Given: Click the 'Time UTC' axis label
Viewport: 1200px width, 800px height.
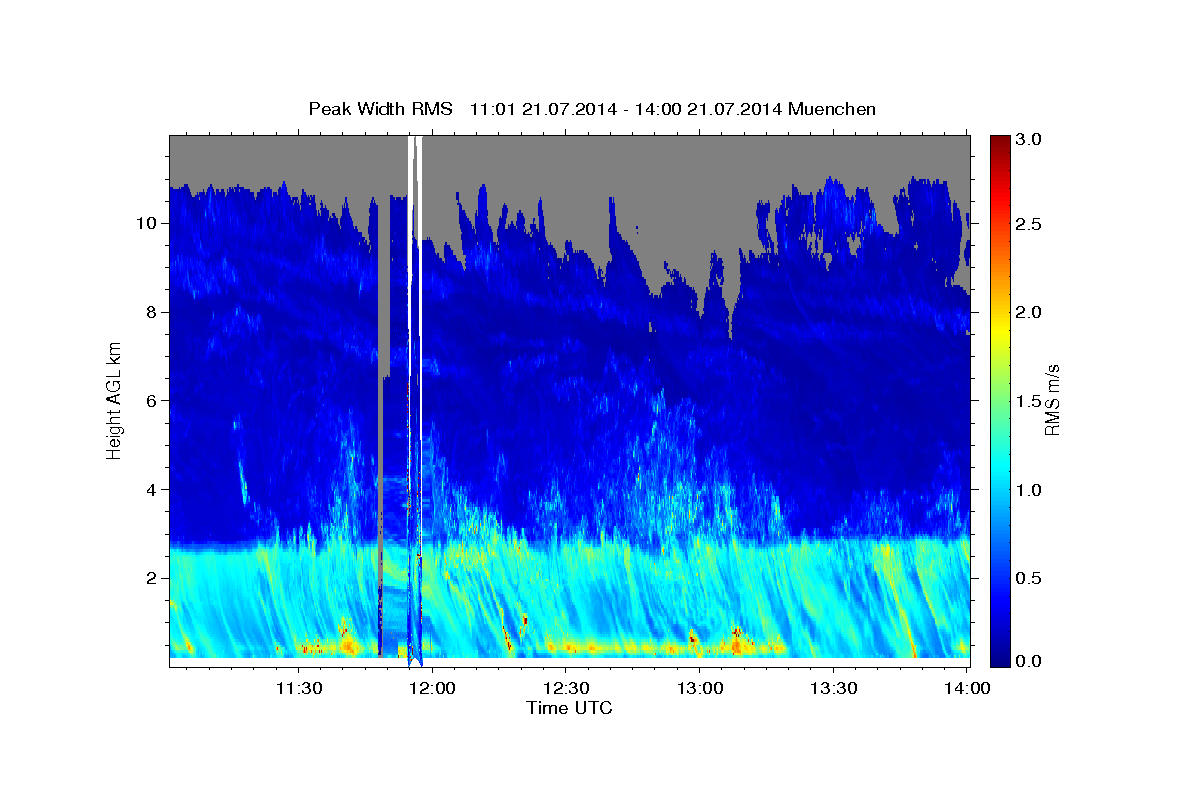Looking at the screenshot, I should 569,708.
